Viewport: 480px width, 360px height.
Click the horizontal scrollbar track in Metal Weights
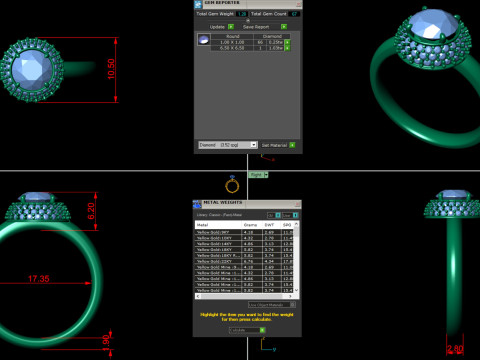[244, 296]
